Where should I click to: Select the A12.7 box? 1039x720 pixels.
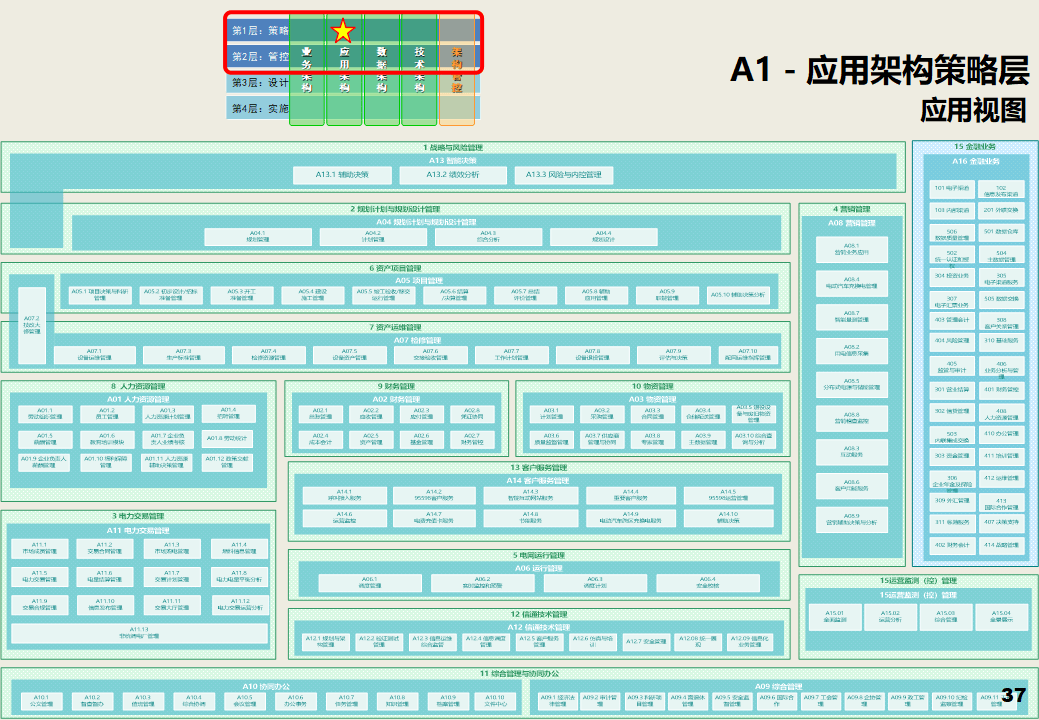click(646, 642)
